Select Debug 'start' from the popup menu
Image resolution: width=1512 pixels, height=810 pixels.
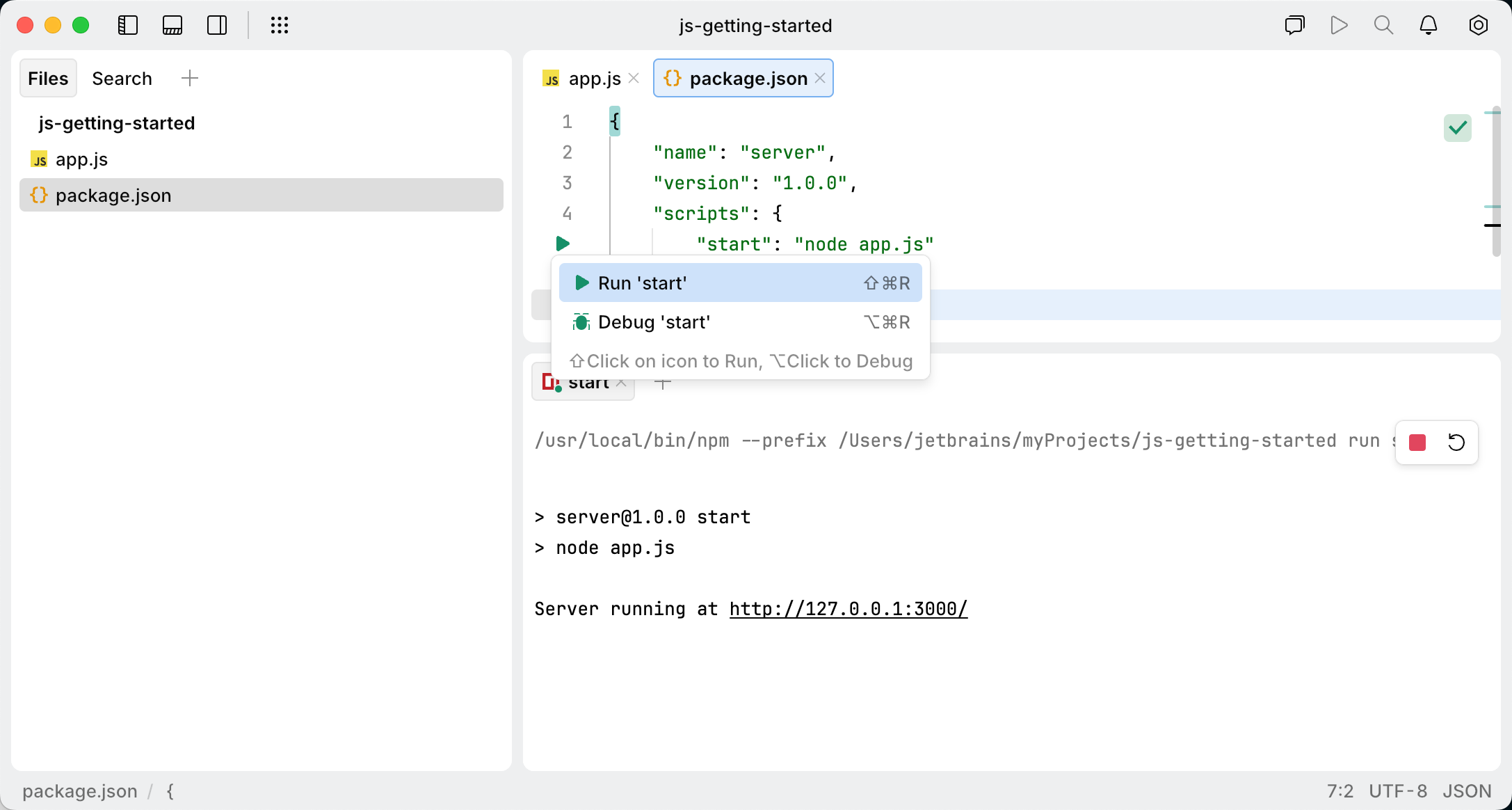739,321
